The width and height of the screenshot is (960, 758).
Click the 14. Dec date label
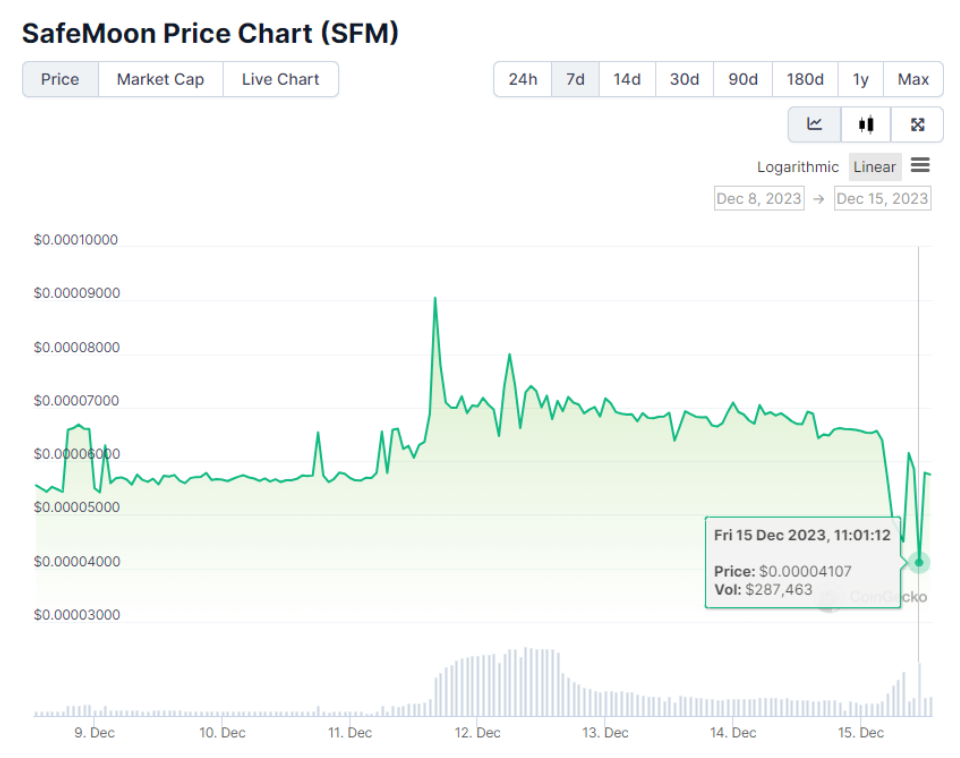pos(733,733)
